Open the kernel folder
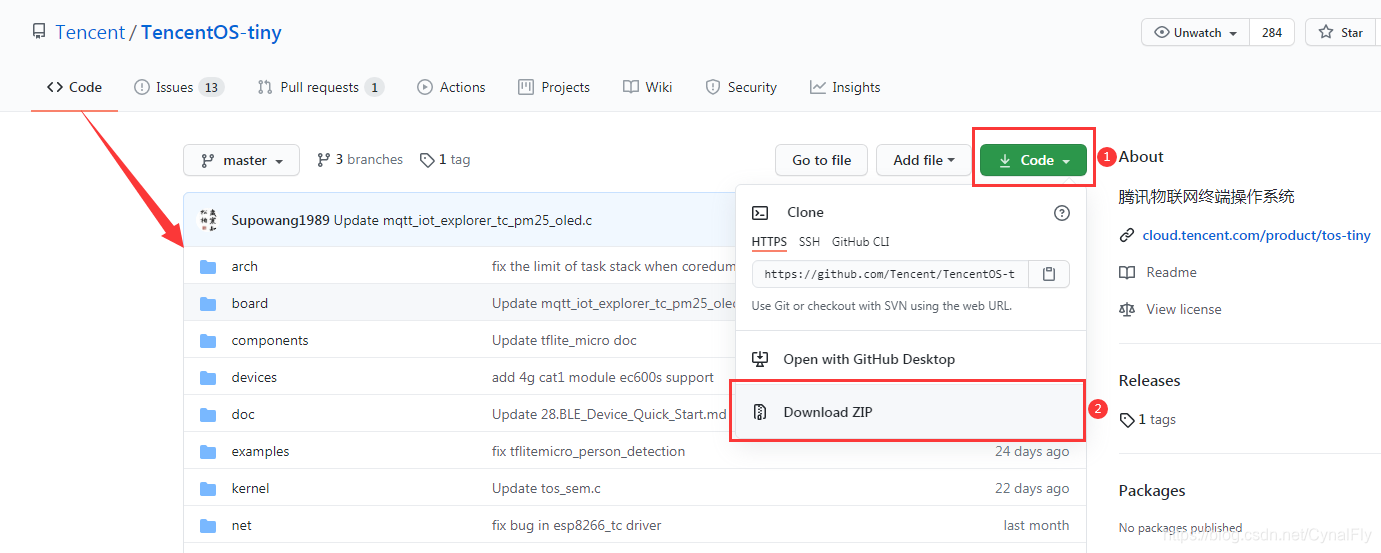The image size is (1381, 553). tap(250, 488)
